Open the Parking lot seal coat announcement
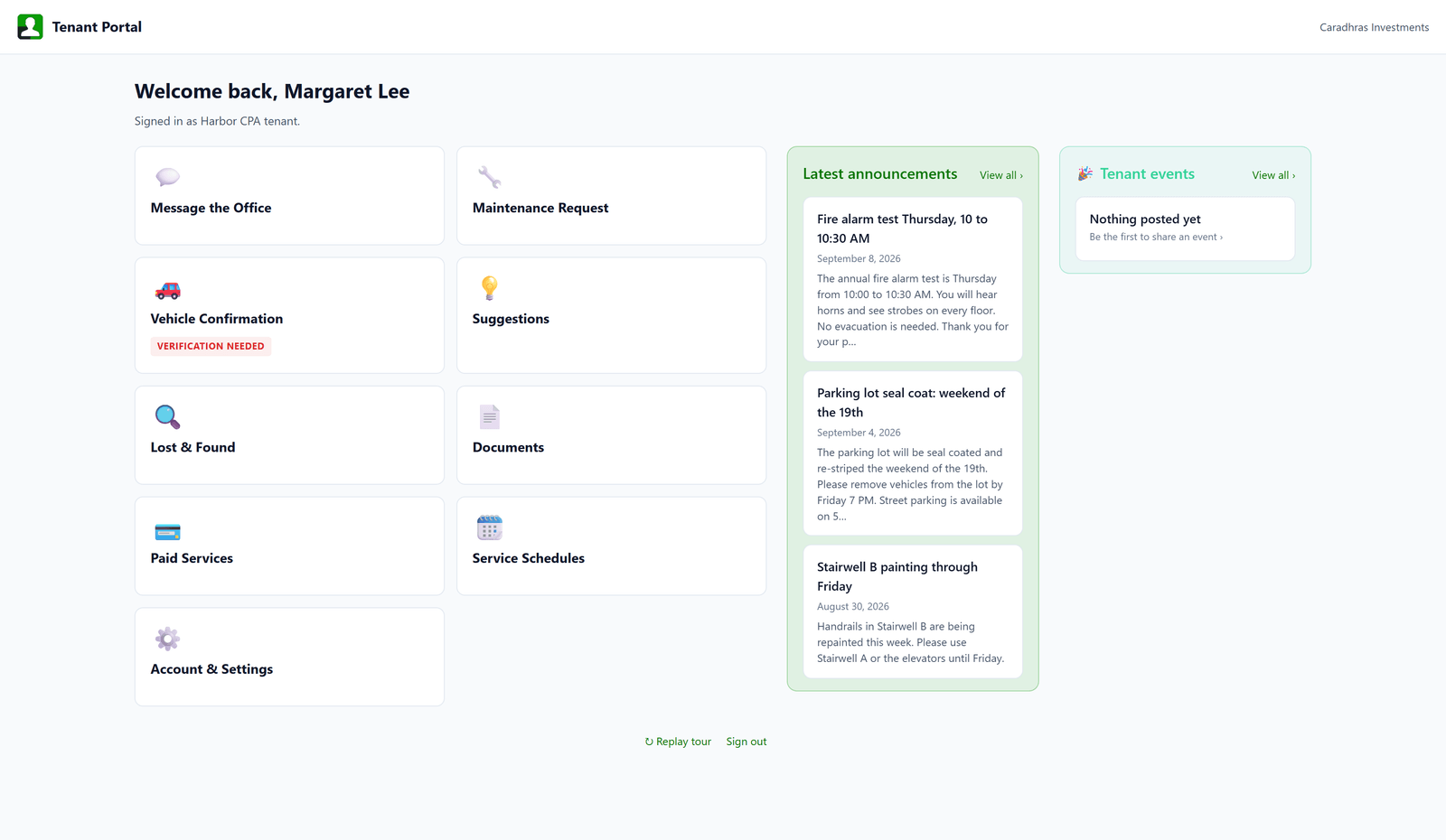The image size is (1446, 840). (x=913, y=453)
